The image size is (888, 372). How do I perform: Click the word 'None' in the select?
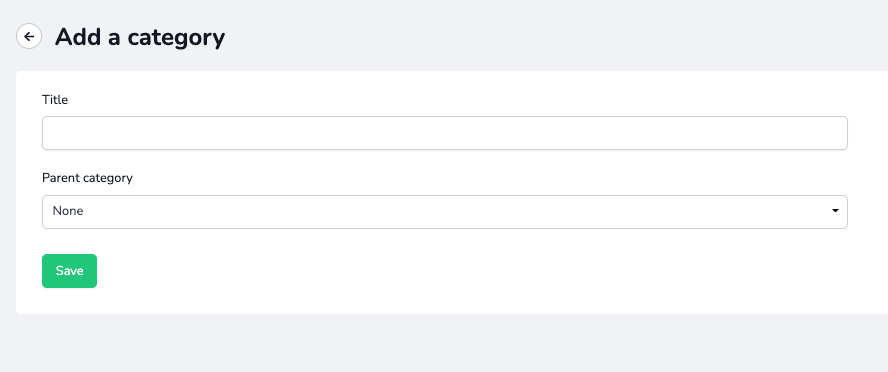coord(68,211)
